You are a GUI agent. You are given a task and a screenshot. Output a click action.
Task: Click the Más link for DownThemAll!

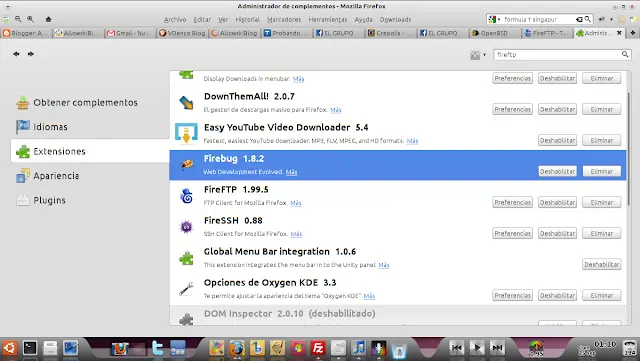tap(336, 110)
